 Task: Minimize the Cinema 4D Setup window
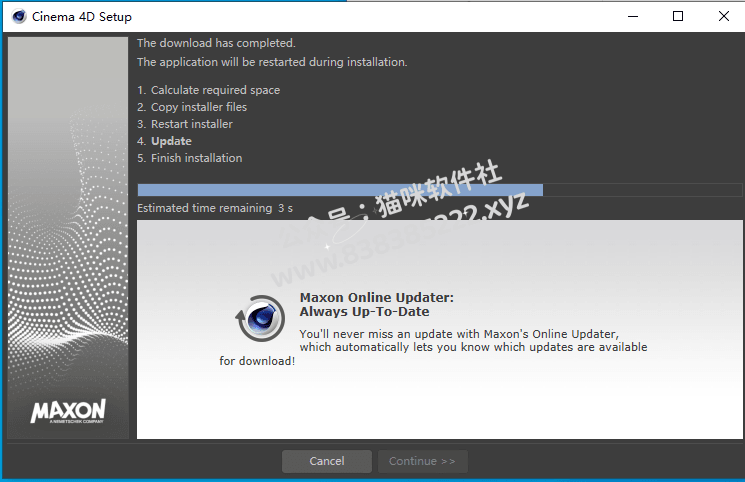(x=633, y=17)
